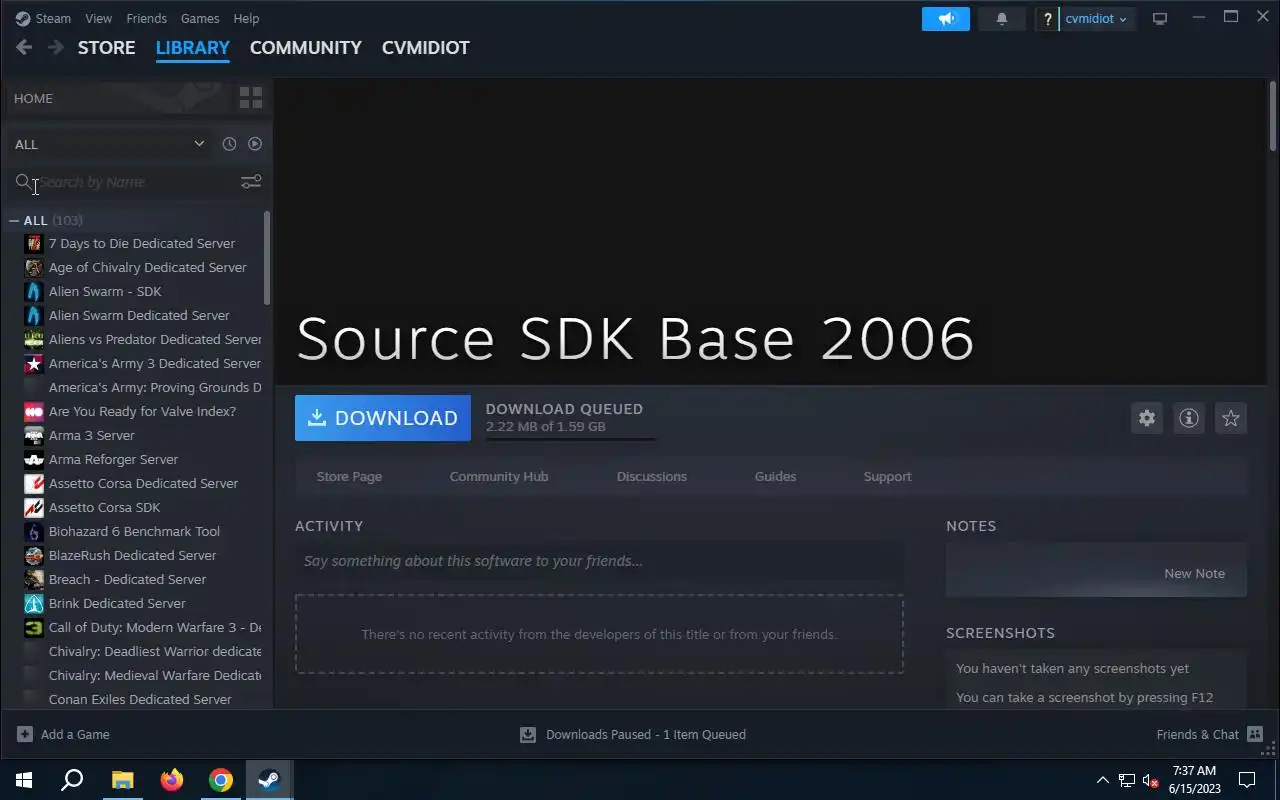Open advanced filter sliders icon
Viewport: 1280px width, 800px height.
(251, 181)
